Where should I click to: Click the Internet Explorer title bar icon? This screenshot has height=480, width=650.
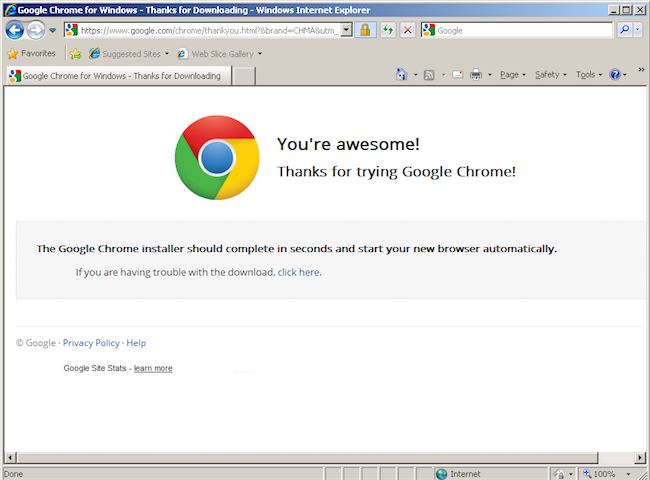click(10, 10)
